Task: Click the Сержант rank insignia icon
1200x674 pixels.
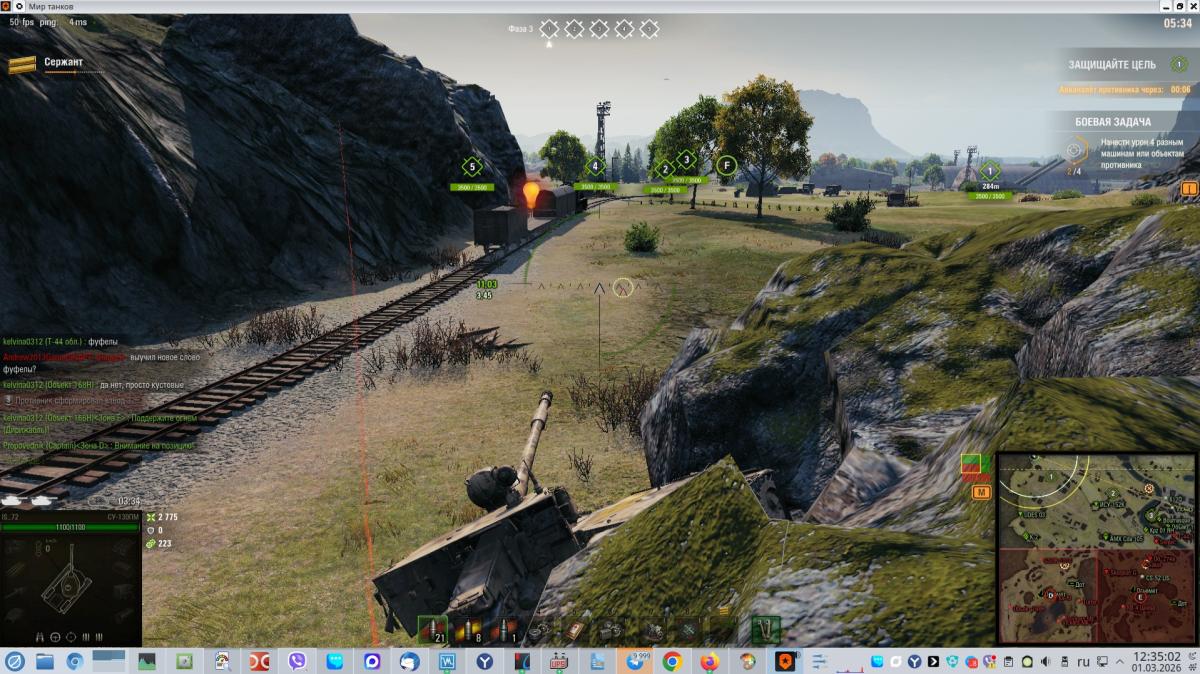Action: tap(22, 65)
